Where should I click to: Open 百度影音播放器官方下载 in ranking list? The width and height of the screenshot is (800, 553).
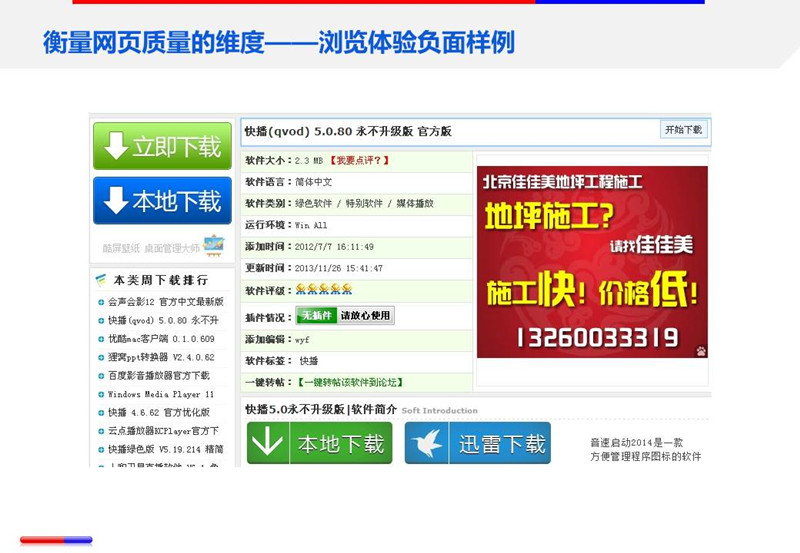click(x=159, y=376)
